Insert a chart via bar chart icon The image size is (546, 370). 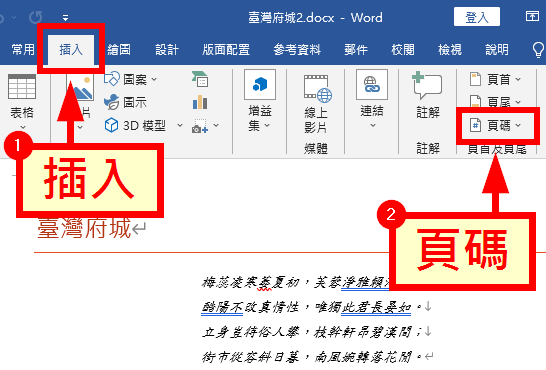200,102
